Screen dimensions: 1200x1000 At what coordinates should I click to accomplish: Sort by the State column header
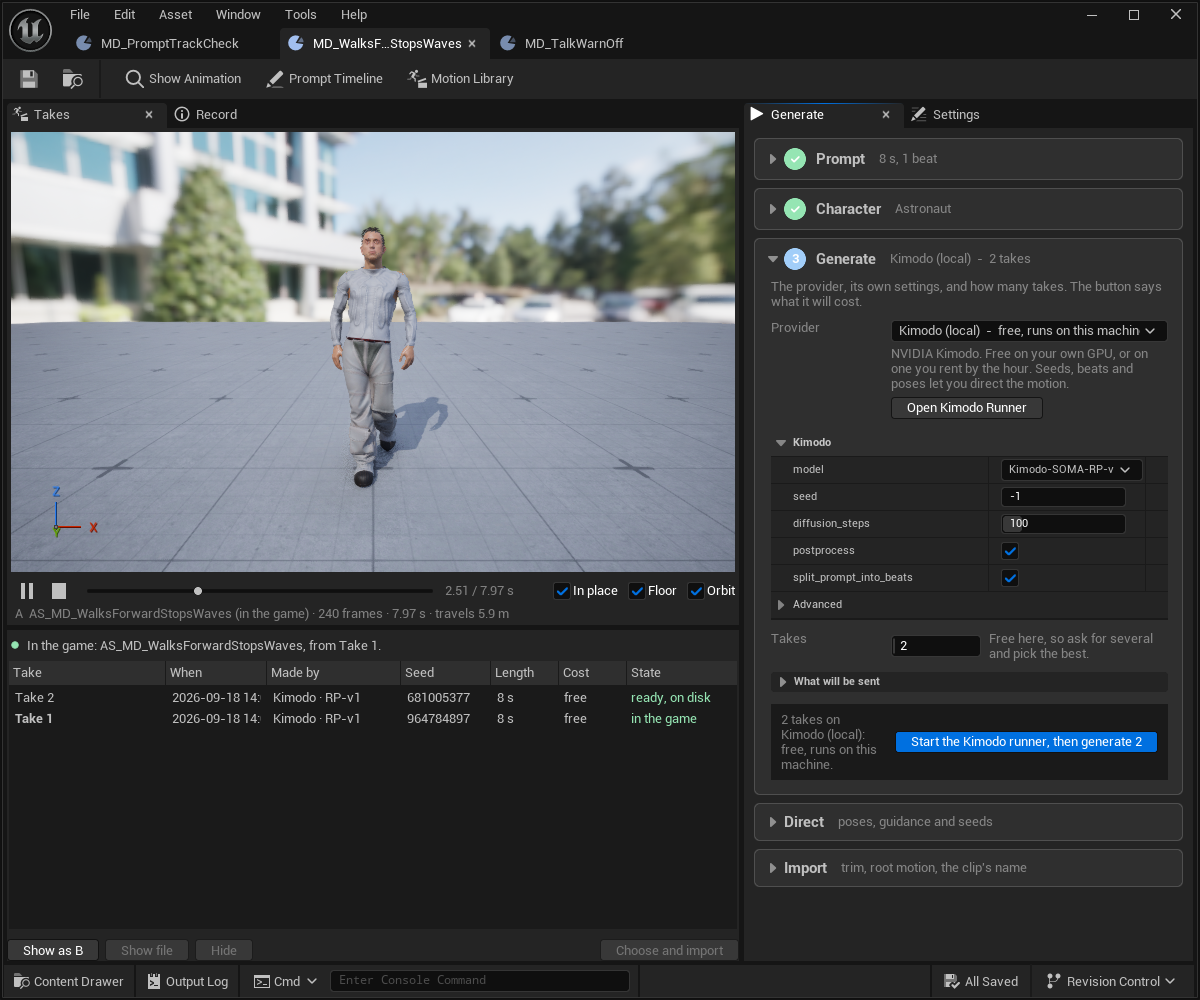pos(681,673)
